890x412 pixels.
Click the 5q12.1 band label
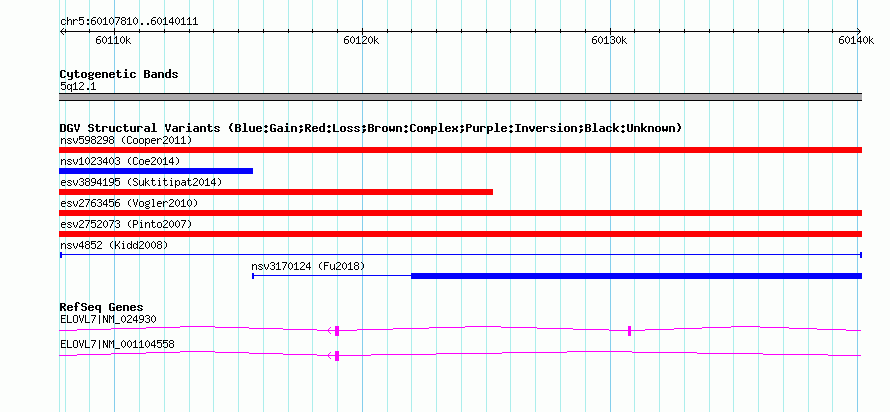tap(78, 87)
